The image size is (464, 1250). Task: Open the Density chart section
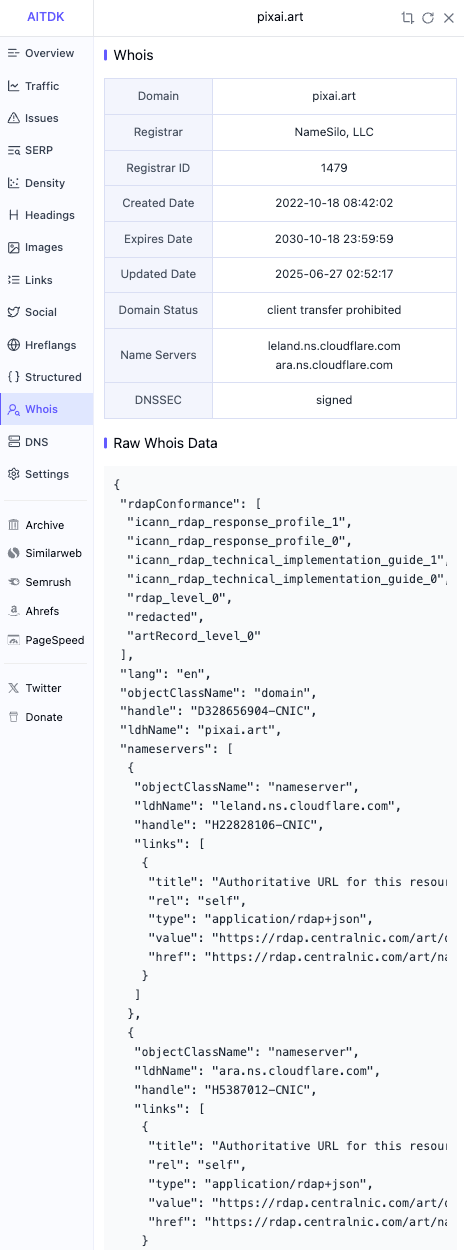pos(46,183)
